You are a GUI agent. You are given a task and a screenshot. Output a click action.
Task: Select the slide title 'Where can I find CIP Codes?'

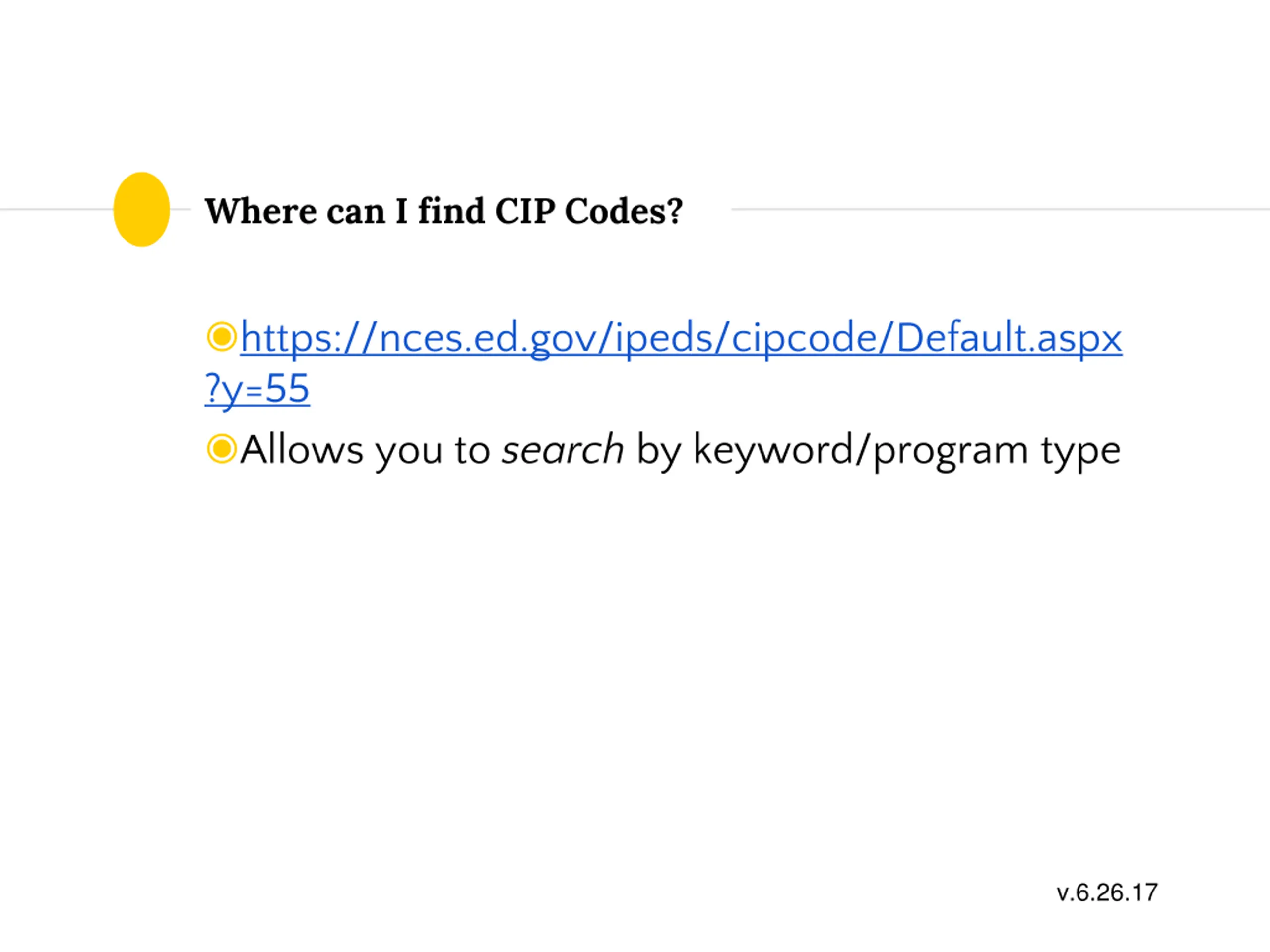[x=444, y=211]
